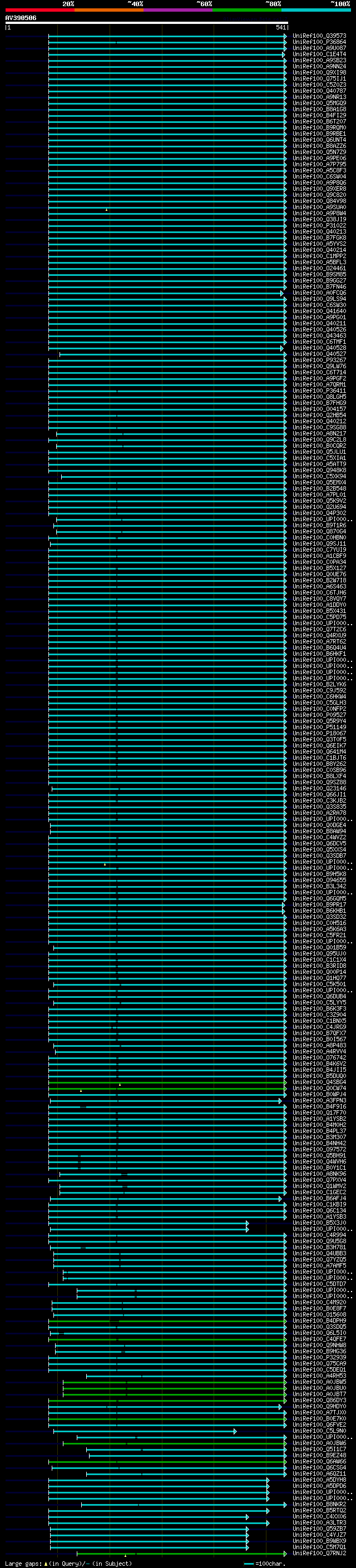This screenshot has height=1568, width=356.
Task: Click hit label UniRef100_Q39573
Action: pos(319,36)
